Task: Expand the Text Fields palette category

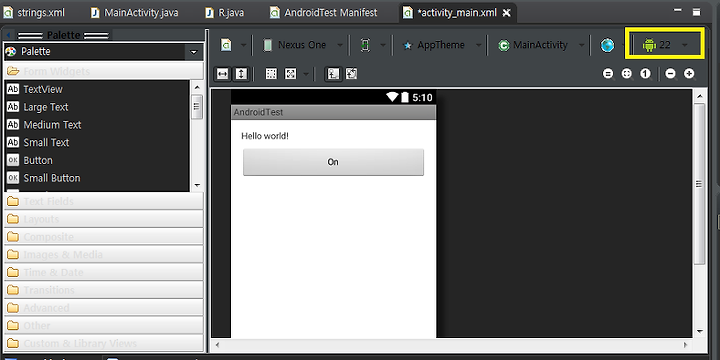Action: [x=104, y=201]
